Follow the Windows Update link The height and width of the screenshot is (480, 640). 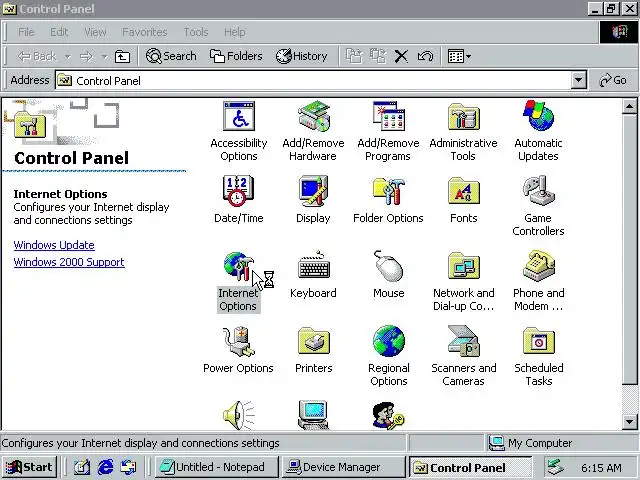[x=54, y=245]
